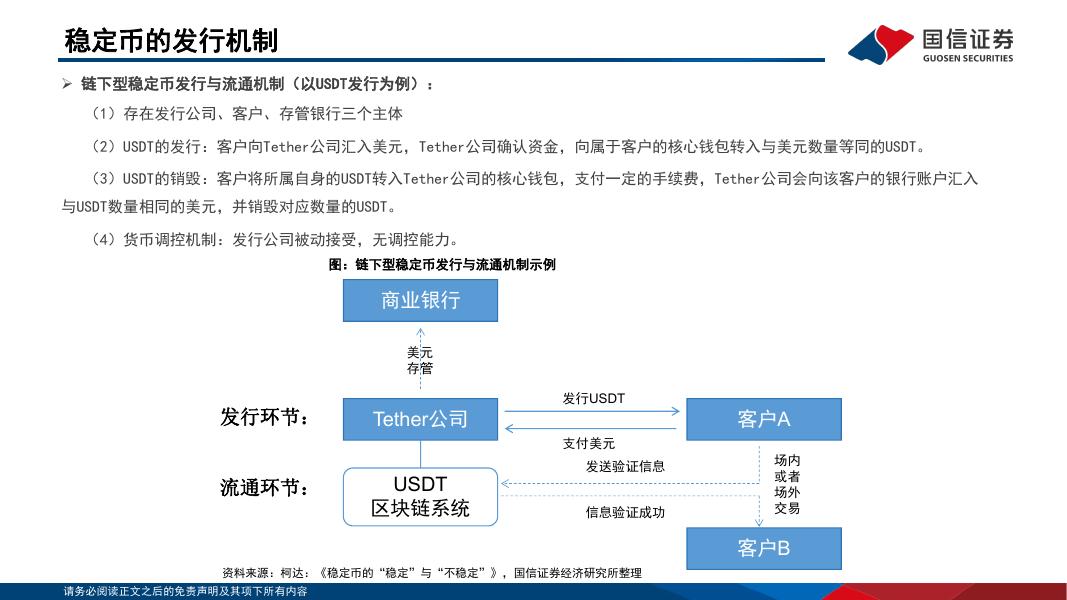Click the footer disclaimer 请务必阅读正文之后的免责声明
The width and height of the screenshot is (1067, 600).
pyautogui.click(x=185, y=592)
